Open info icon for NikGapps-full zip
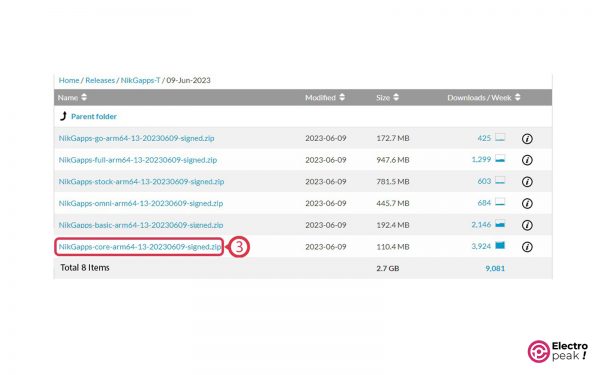The height and width of the screenshot is (375, 600). click(x=527, y=160)
